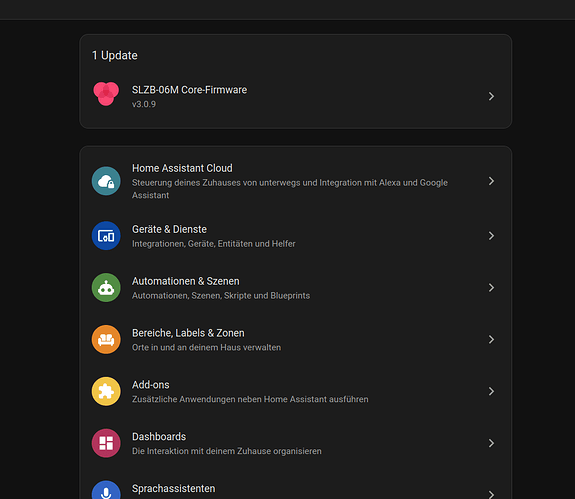Open the yellow puzzle Add-ons icon
The width and height of the screenshot is (575, 499).
pos(106,391)
